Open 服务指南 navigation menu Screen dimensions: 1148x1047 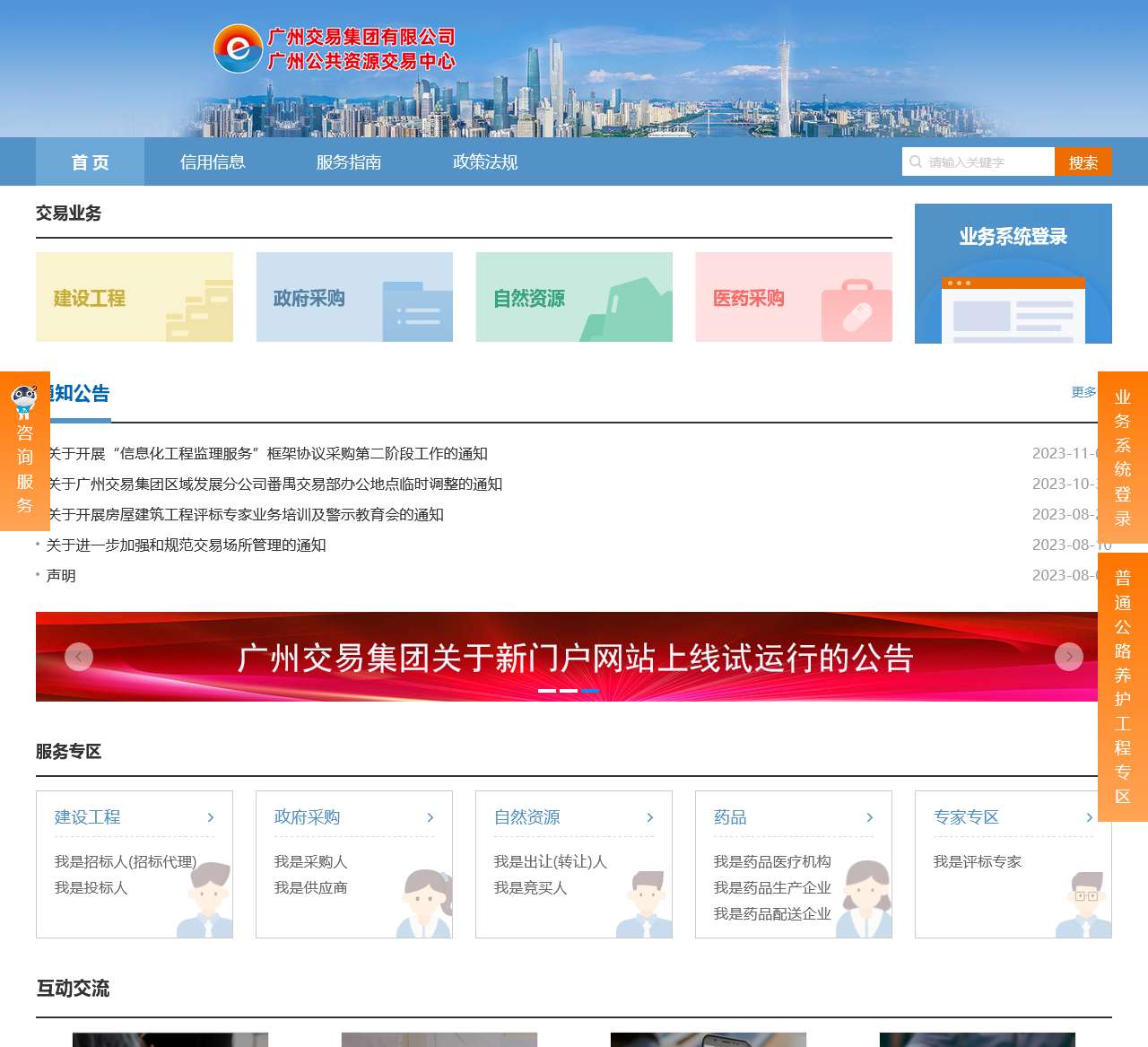pyautogui.click(x=349, y=161)
